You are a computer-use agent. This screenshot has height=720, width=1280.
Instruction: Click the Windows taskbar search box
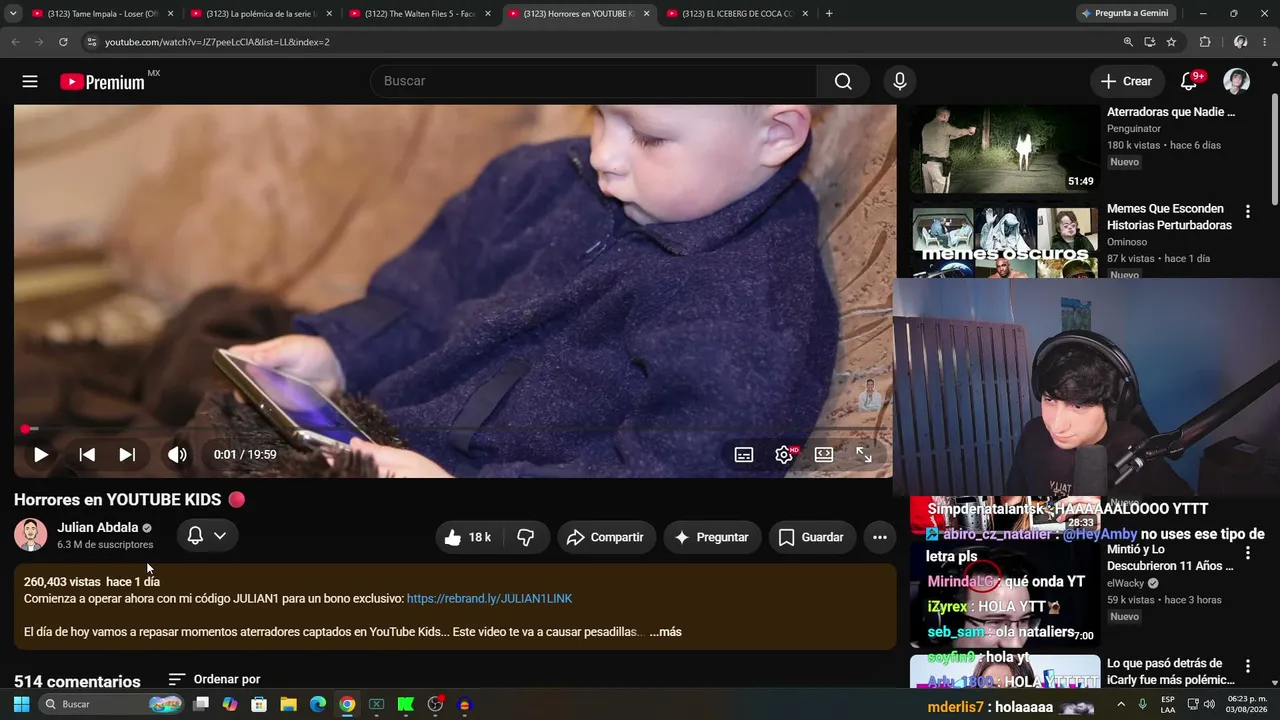click(111, 704)
